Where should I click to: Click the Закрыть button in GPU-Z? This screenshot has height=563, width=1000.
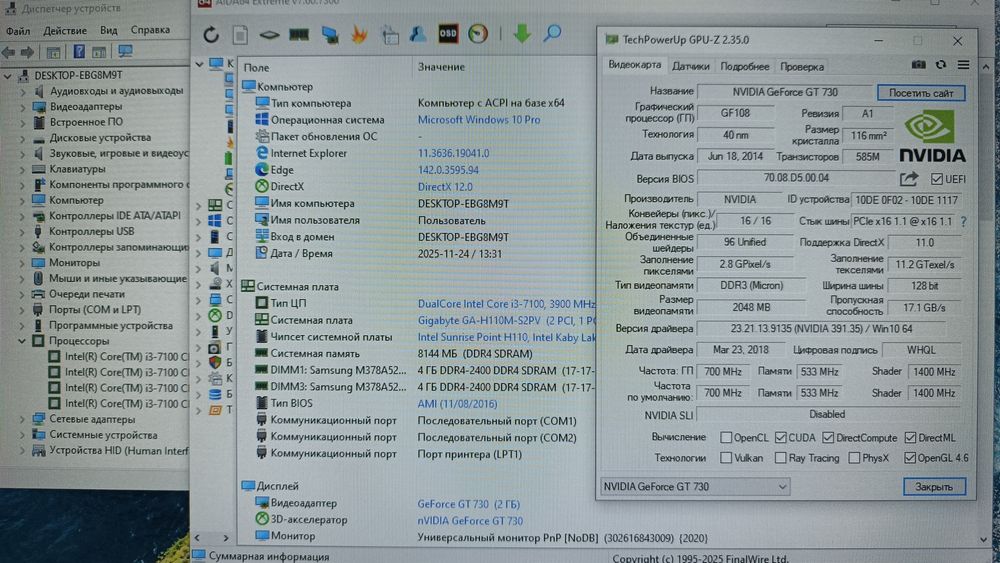pyautogui.click(x=934, y=486)
